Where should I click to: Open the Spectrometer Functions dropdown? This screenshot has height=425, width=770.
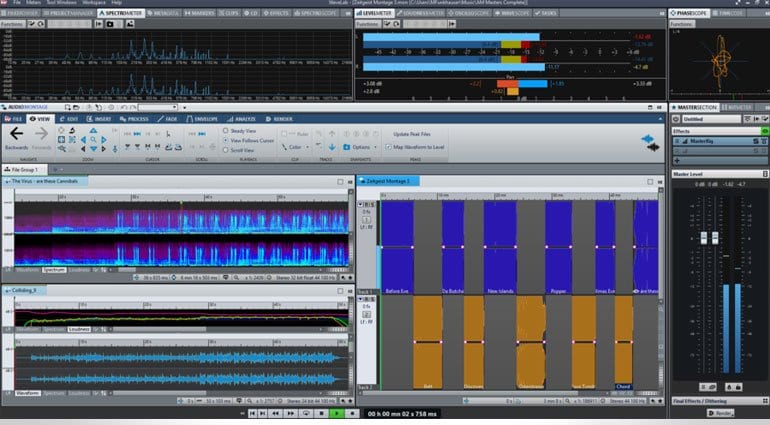tap(12, 24)
